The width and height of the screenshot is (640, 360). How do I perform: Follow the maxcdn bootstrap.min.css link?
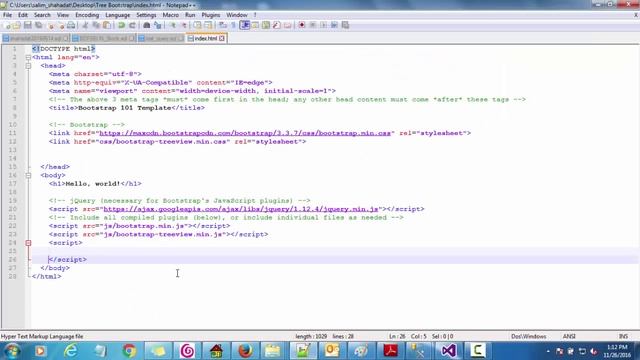245,133
